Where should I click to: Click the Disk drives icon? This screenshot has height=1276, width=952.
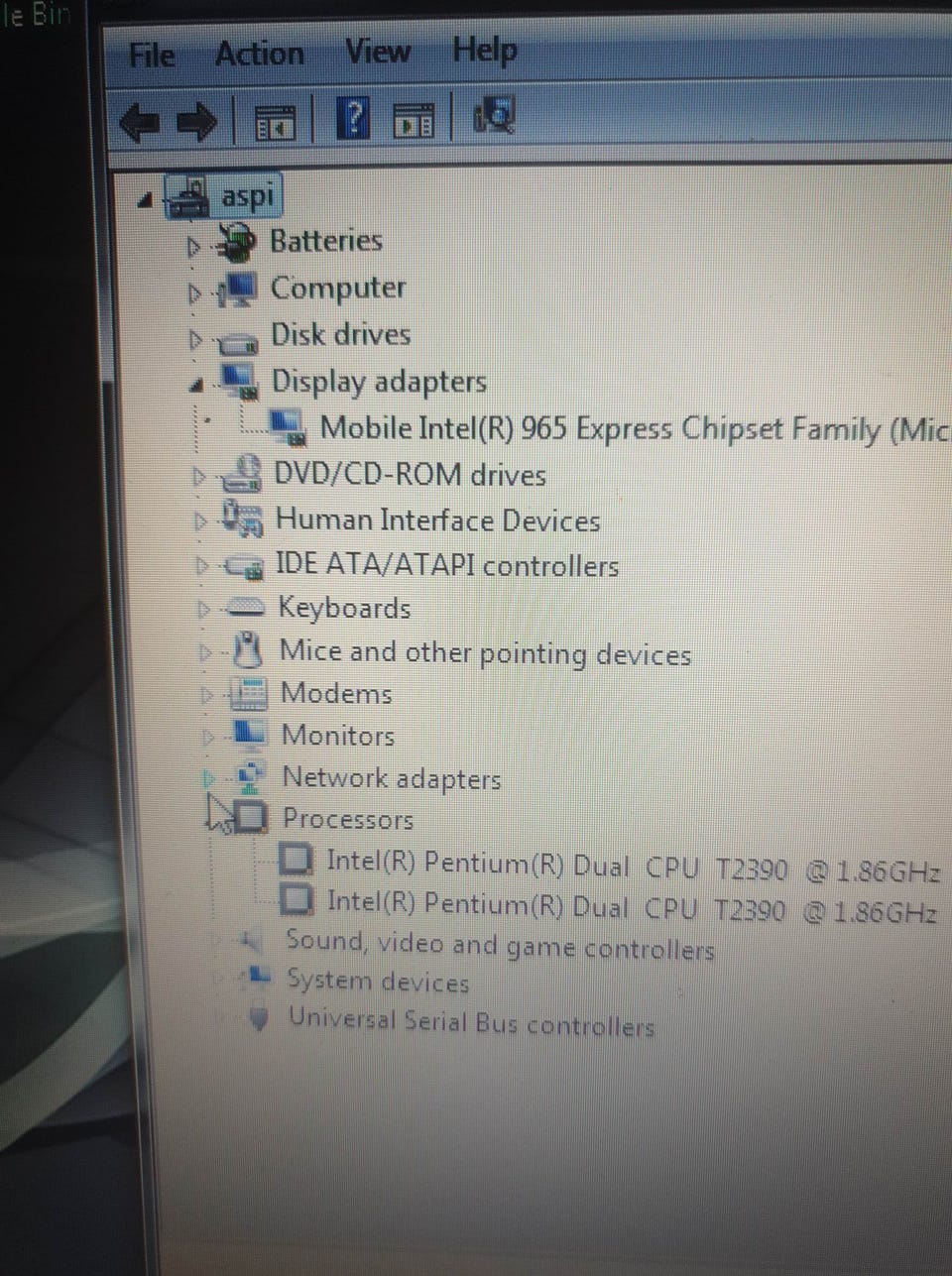238,342
